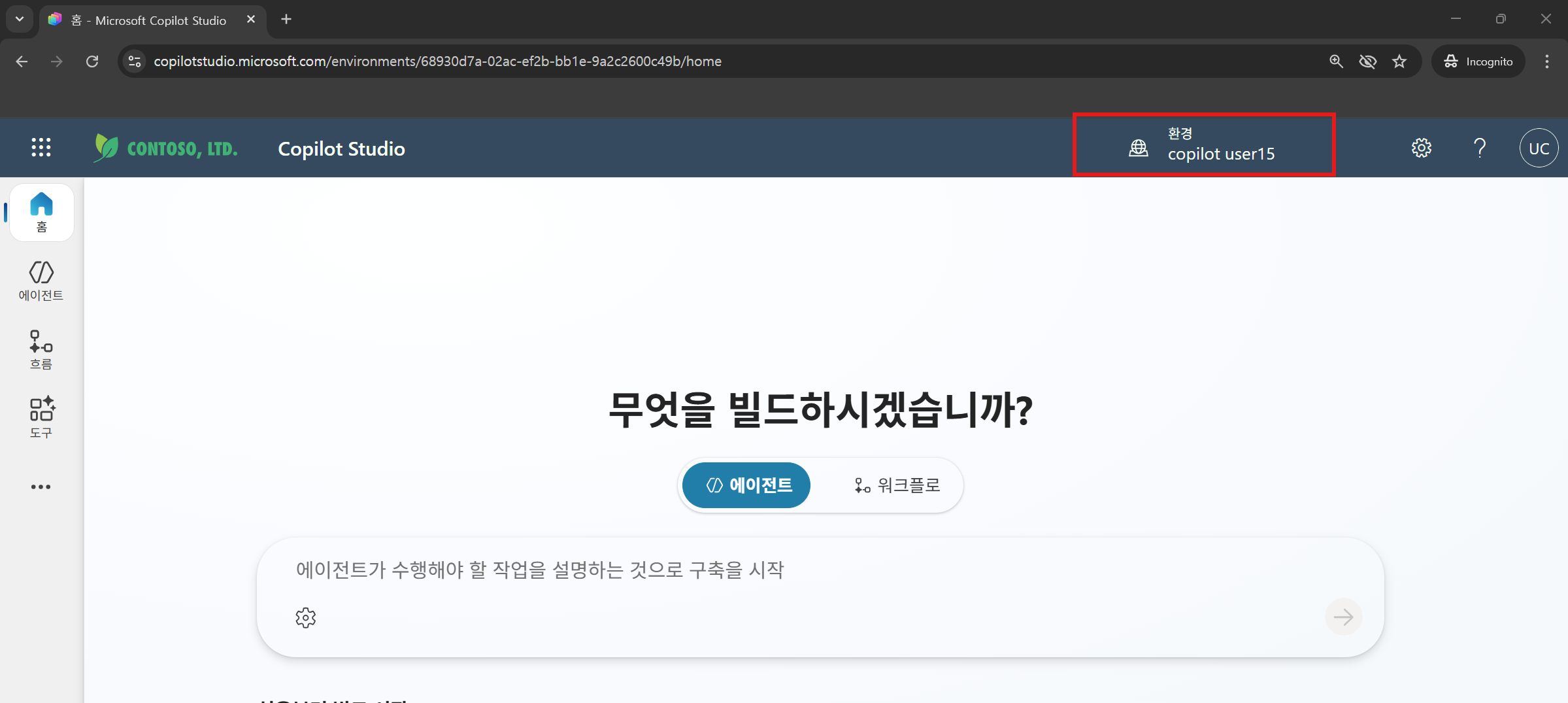The width and height of the screenshot is (1568, 703).
Task: Go back in browser history
Action: tap(22, 61)
